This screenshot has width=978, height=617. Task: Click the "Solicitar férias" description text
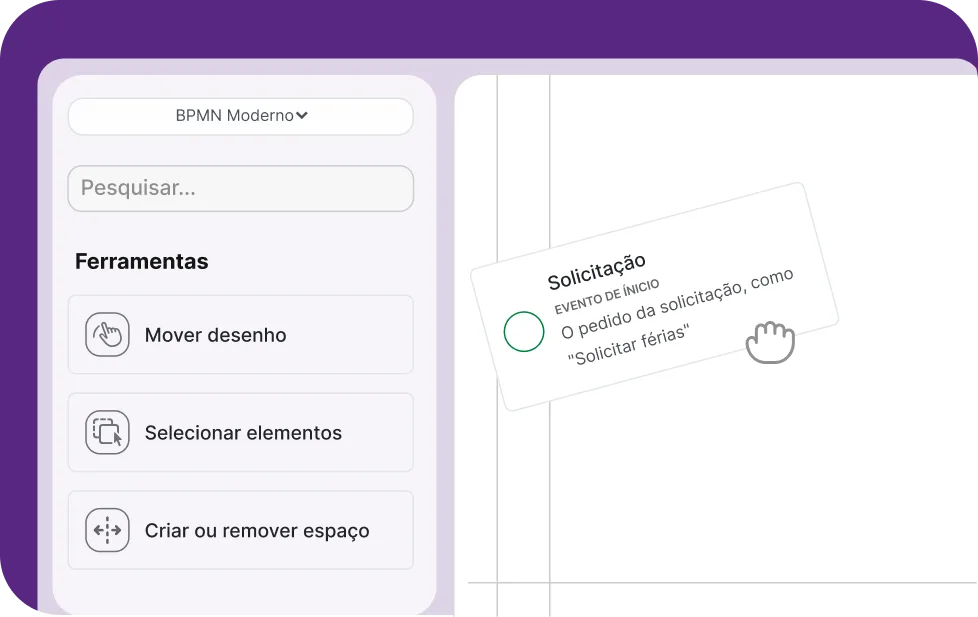[627, 345]
